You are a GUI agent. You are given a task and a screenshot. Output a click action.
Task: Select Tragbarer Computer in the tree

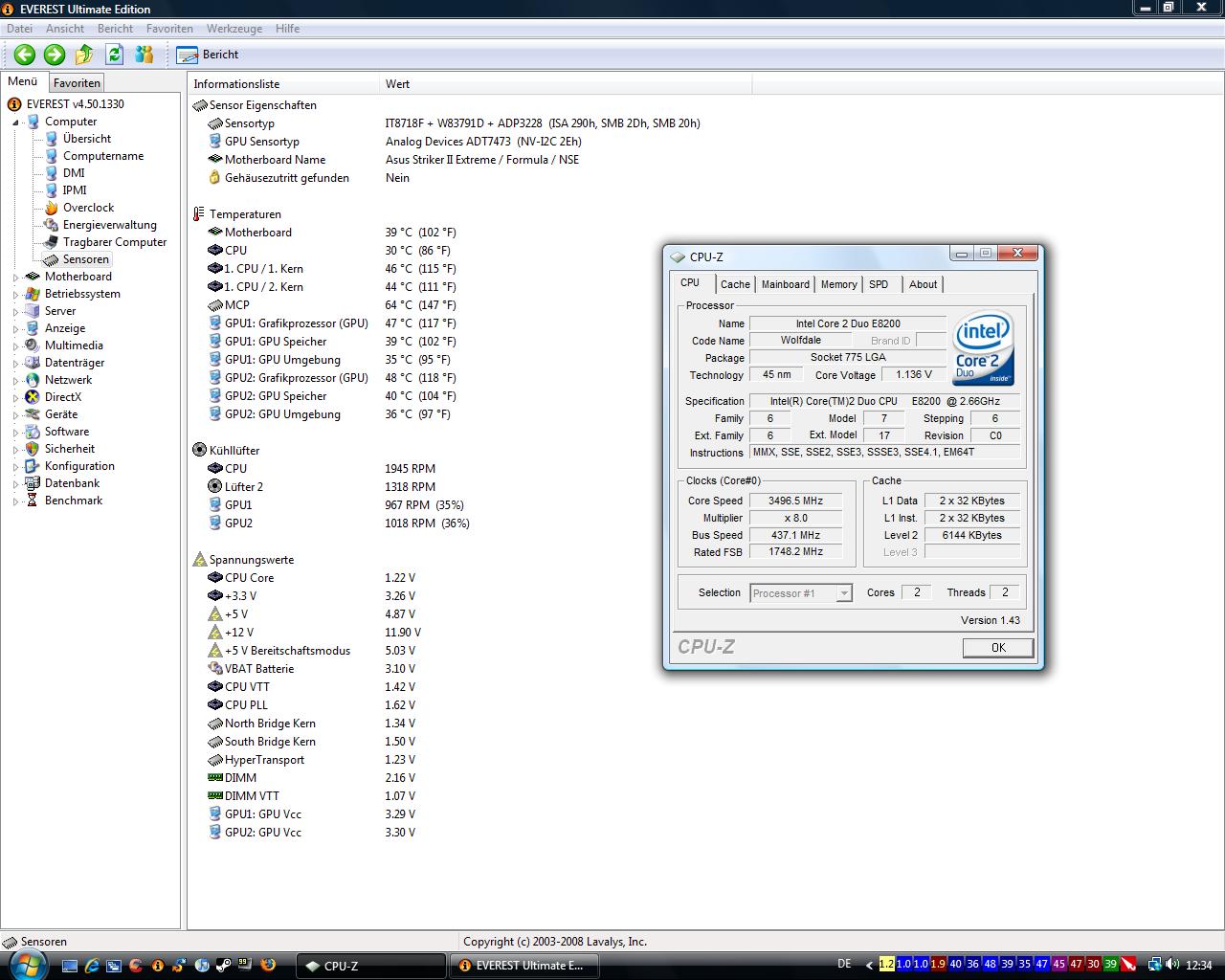tap(115, 242)
